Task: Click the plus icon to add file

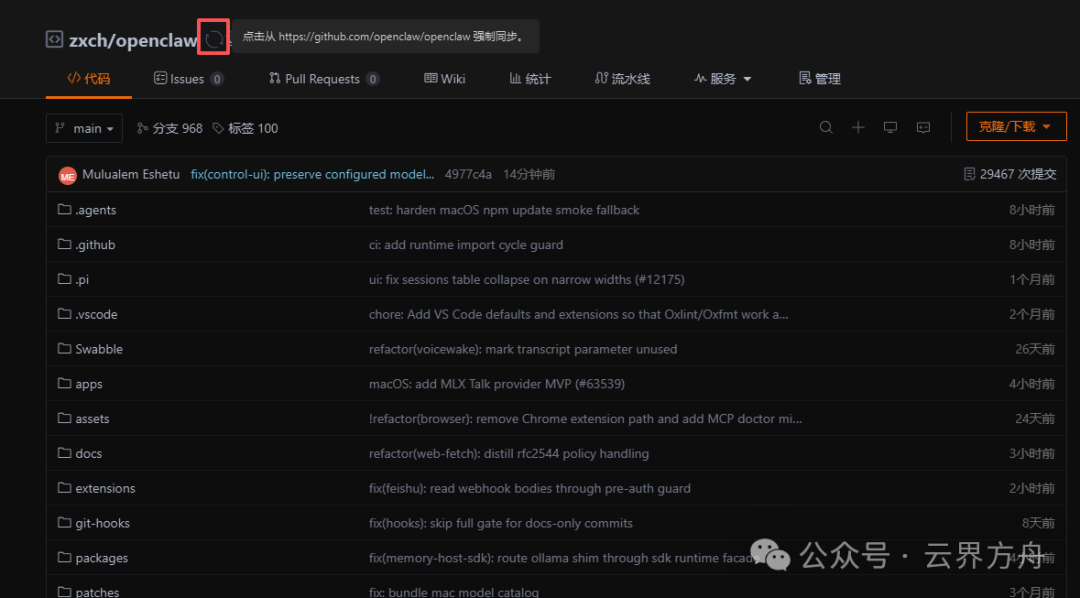Action: [x=858, y=127]
